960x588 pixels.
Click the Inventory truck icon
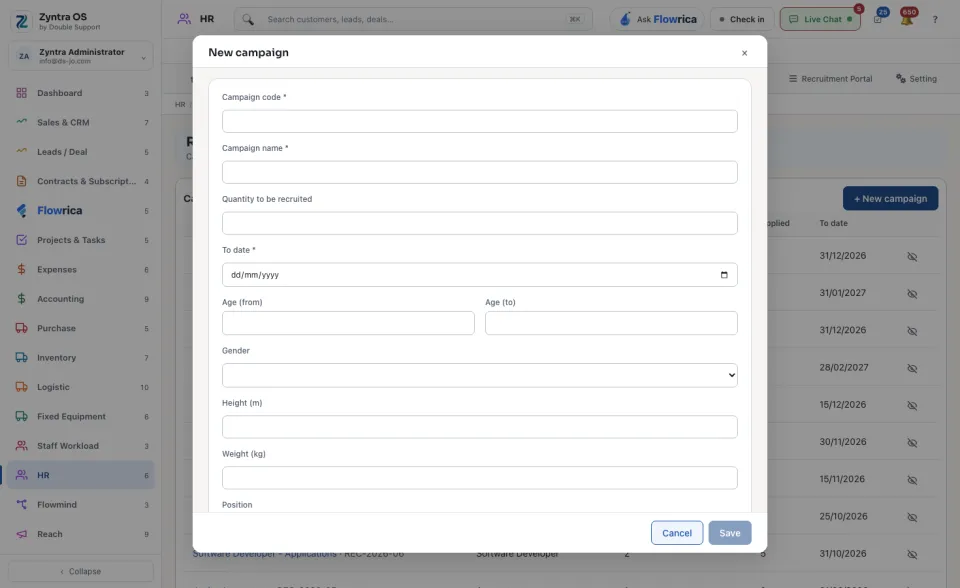[x=21, y=358]
